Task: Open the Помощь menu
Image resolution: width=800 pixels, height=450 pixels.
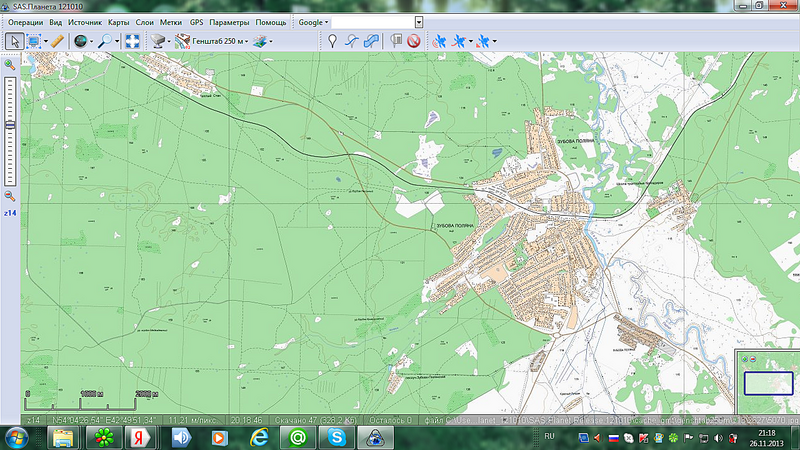Action: tap(271, 22)
